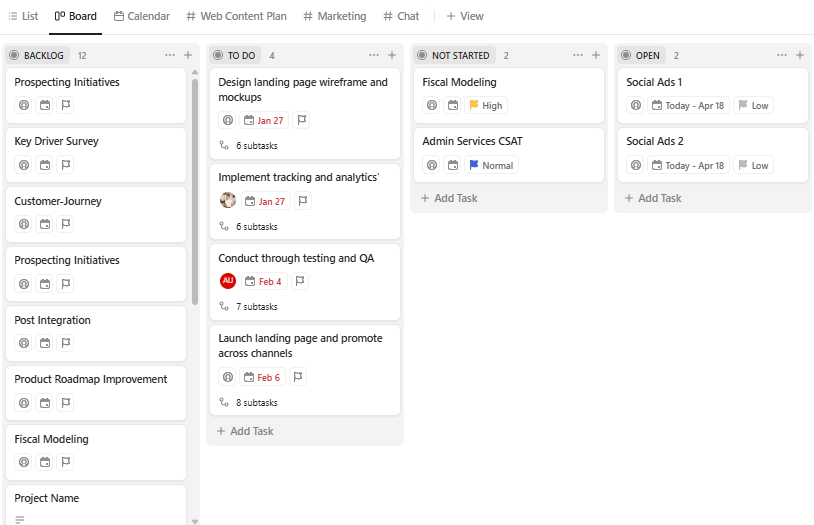Add a task to the Backlog column with plus
The width and height of the screenshot is (814, 525).
(188, 55)
